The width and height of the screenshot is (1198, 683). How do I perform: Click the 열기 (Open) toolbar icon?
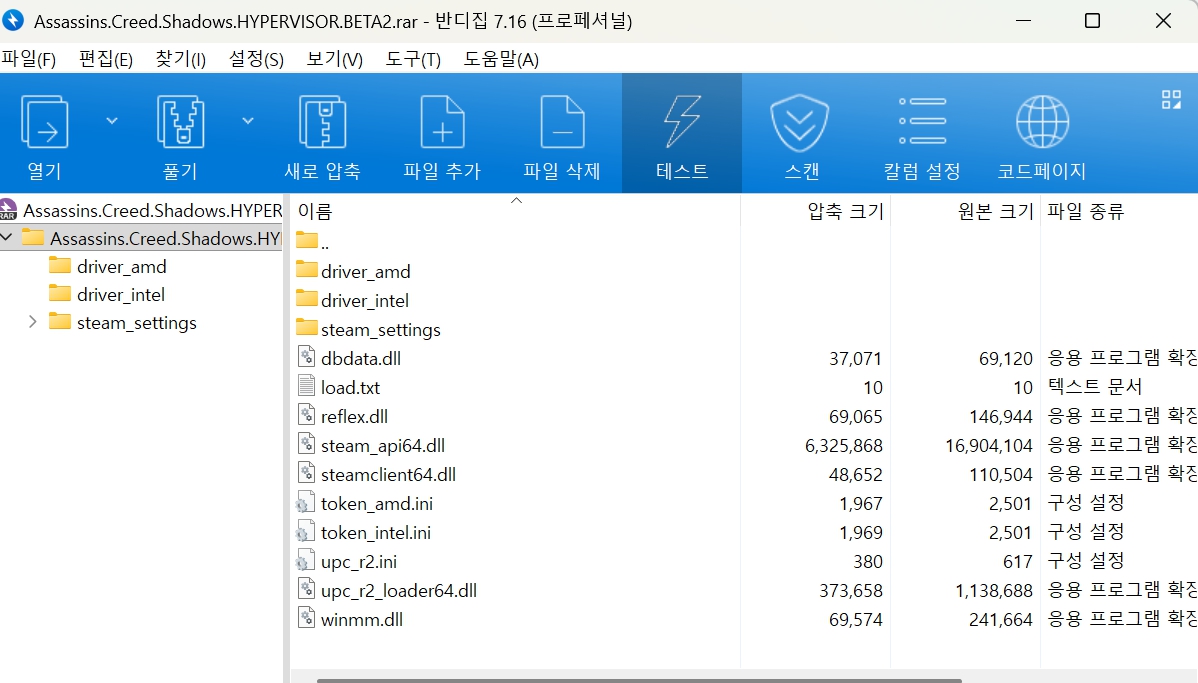(44, 123)
